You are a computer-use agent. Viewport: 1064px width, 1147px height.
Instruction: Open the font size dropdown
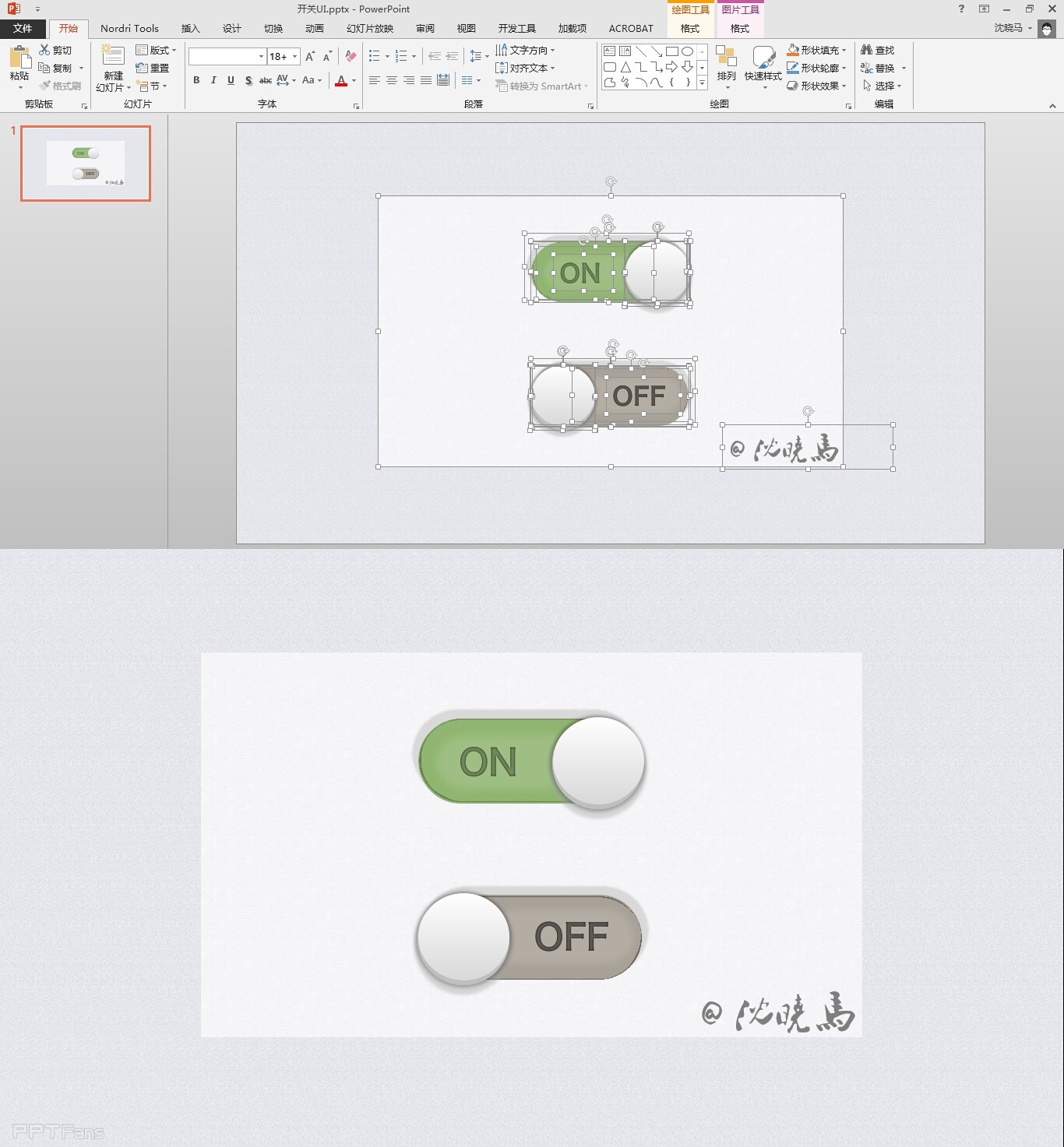click(294, 56)
